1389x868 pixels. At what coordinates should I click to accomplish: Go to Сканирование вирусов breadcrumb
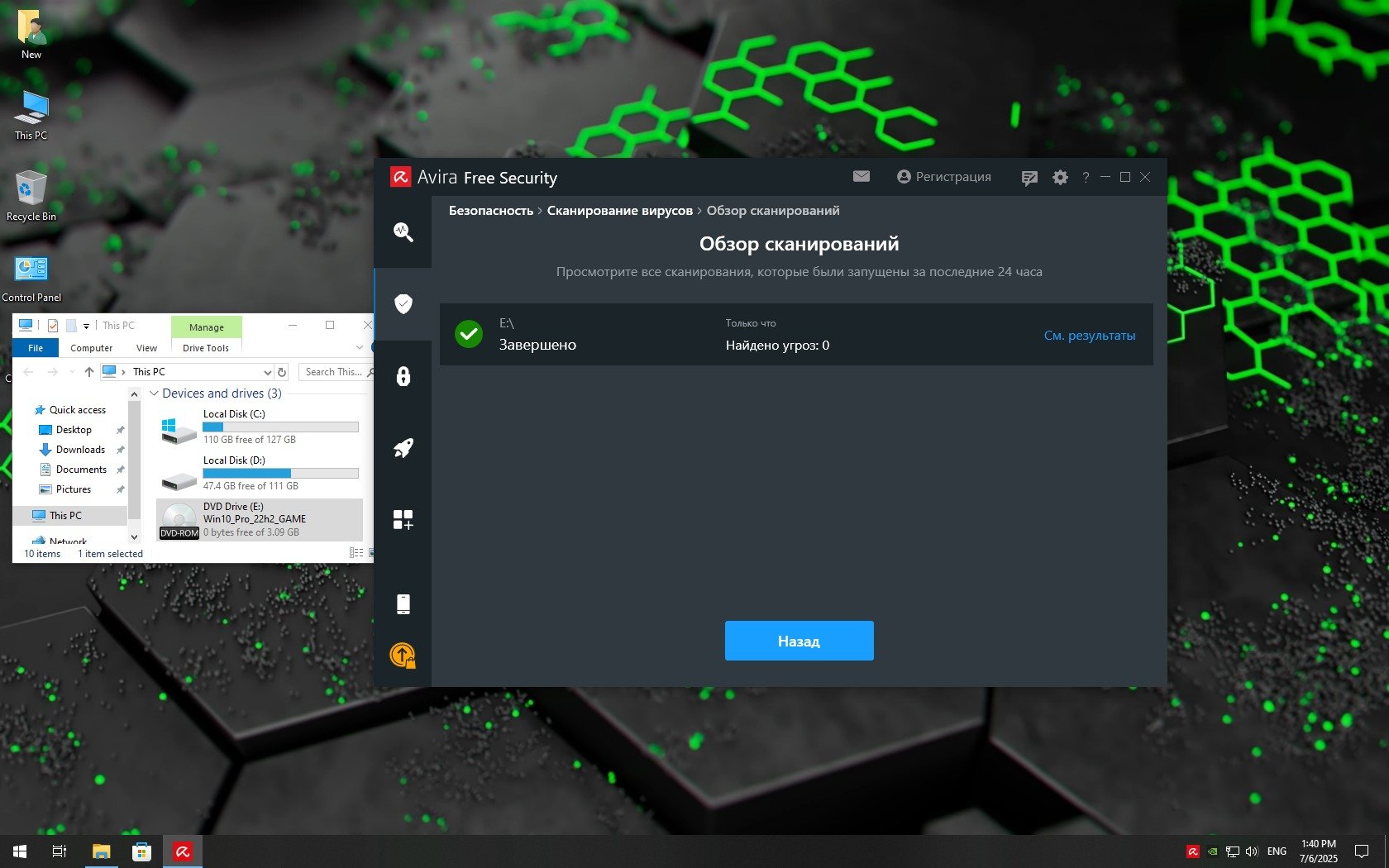click(x=620, y=211)
